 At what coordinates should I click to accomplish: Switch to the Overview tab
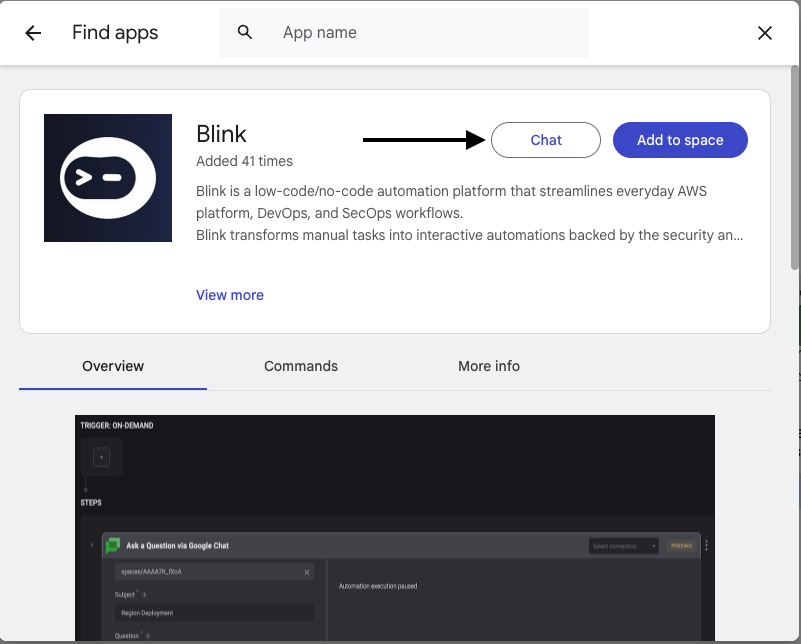point(113,366)
